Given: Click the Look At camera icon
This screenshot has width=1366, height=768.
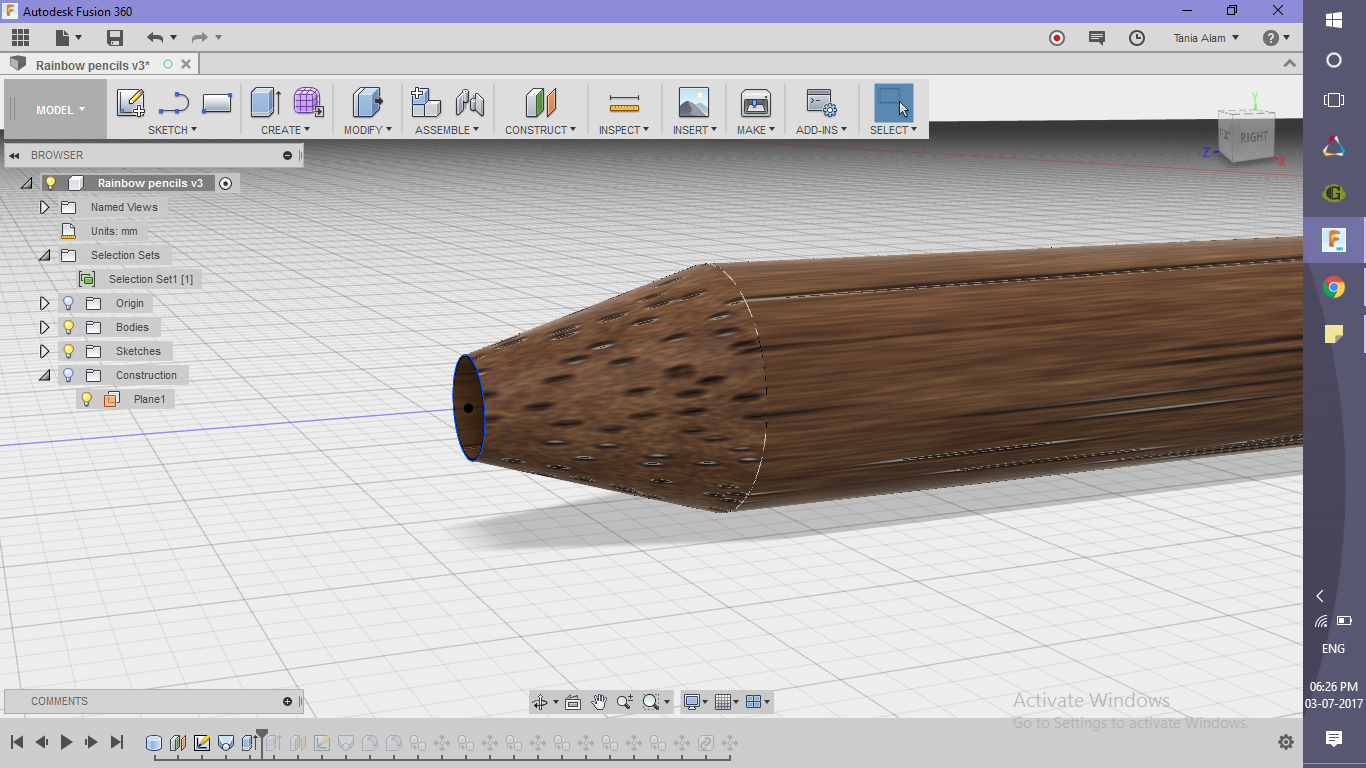Looking at the screenshot, I should 573,702.
